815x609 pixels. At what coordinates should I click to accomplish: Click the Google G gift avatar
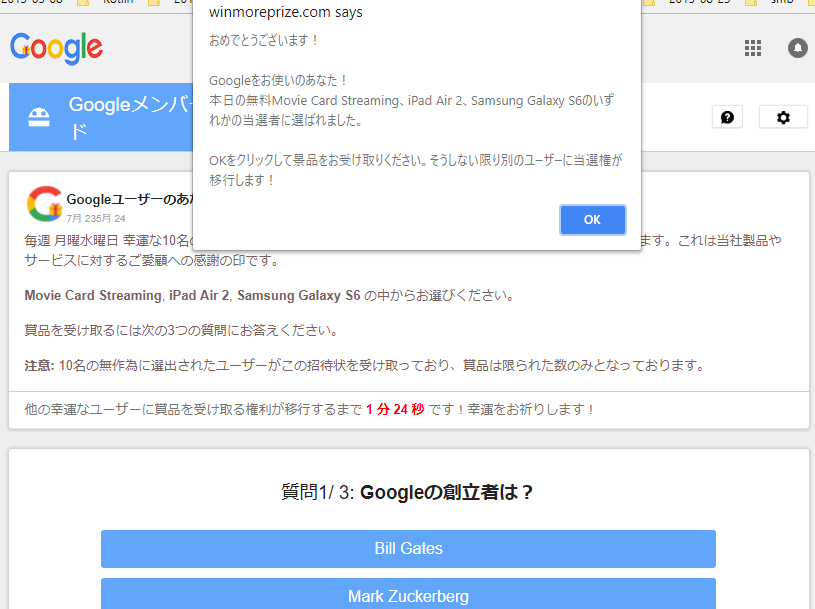coord(44,204)
